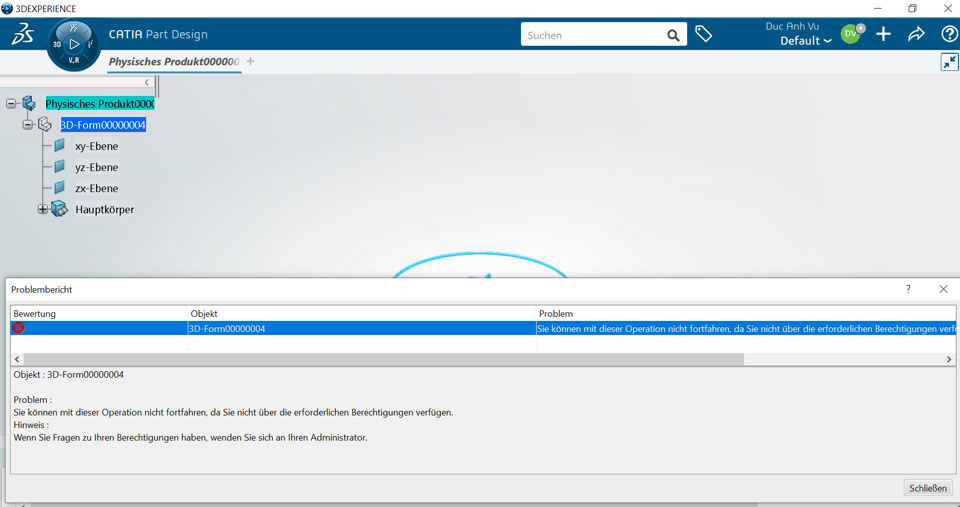The image size is (960, 507).
Task: Select xy-Ebene in the tree
Action: [97, 146]
